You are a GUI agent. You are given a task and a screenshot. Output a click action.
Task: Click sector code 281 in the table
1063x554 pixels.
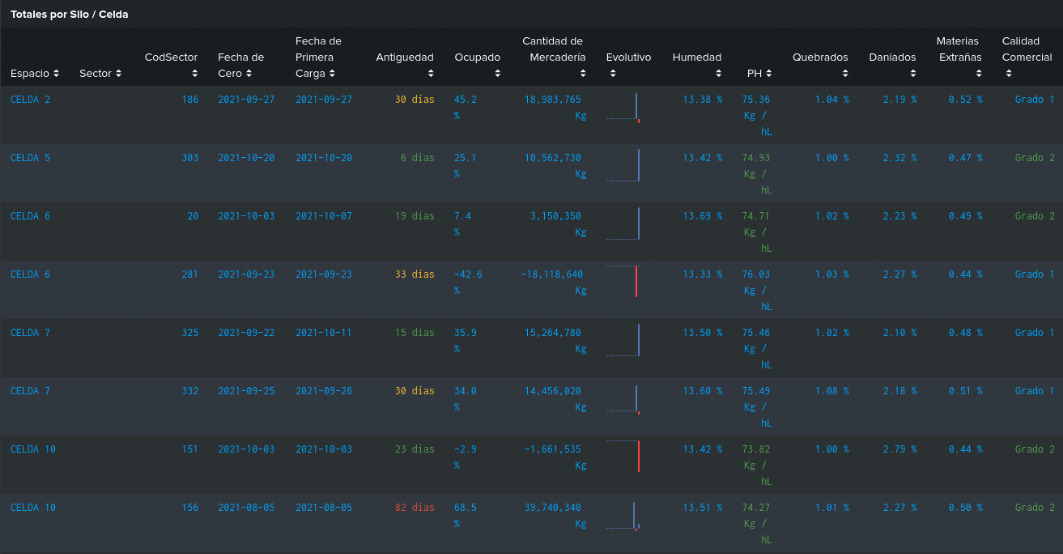point(189,274)
